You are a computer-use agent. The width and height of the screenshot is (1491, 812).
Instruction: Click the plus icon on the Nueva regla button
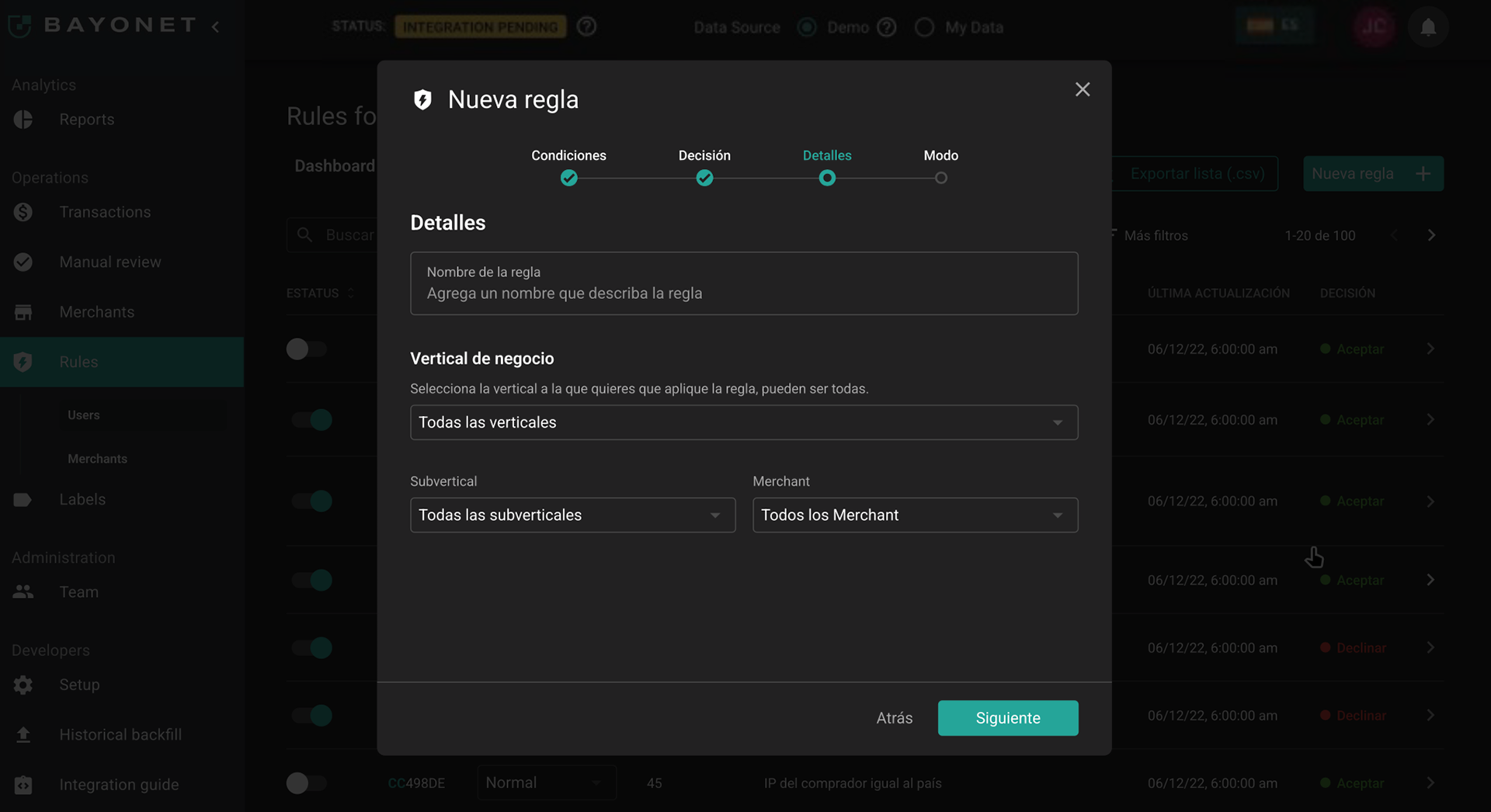pyautogui.click(x=1423, y=174)
